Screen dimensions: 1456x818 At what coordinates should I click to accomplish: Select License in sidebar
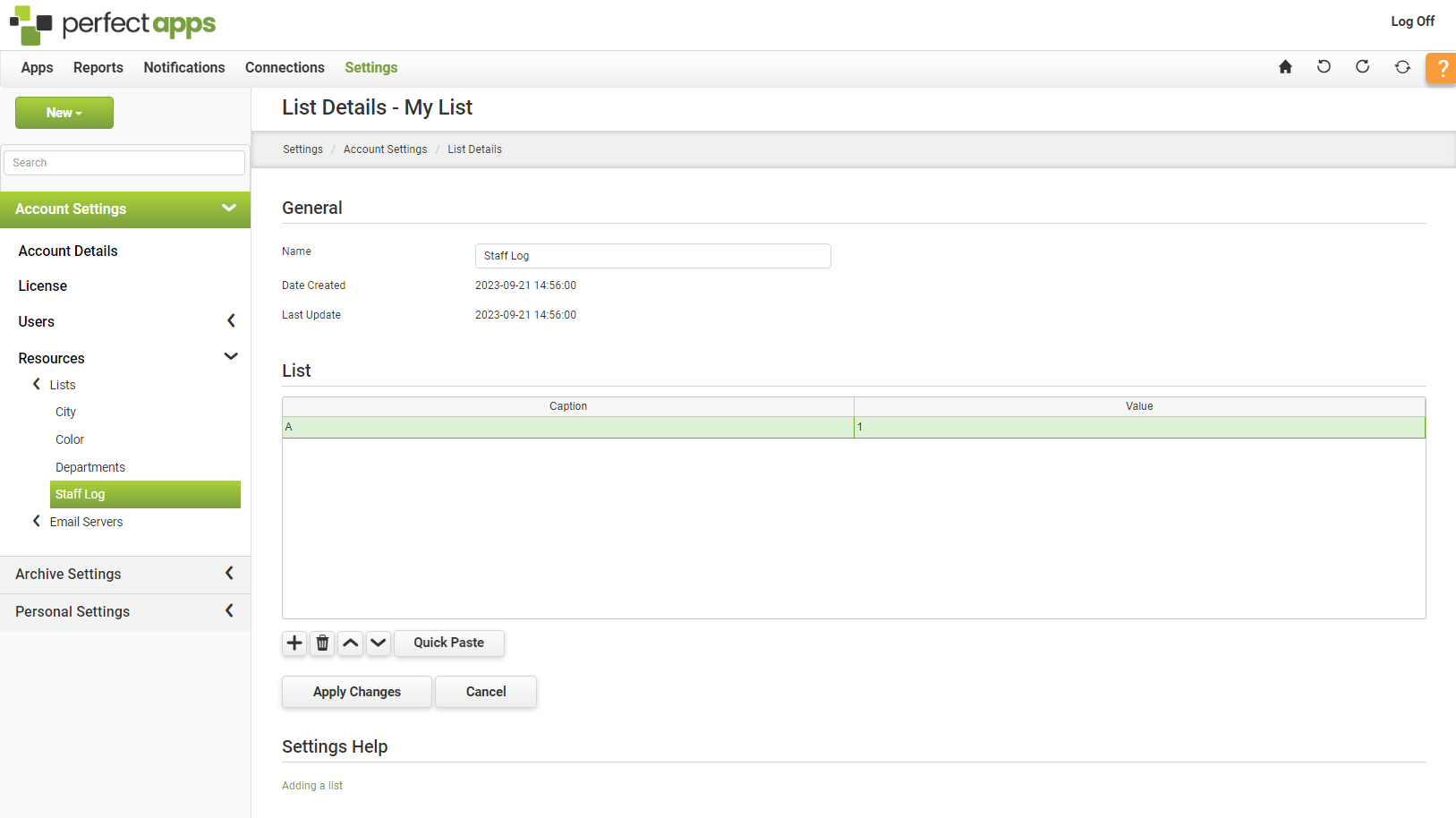pos(43,285)
